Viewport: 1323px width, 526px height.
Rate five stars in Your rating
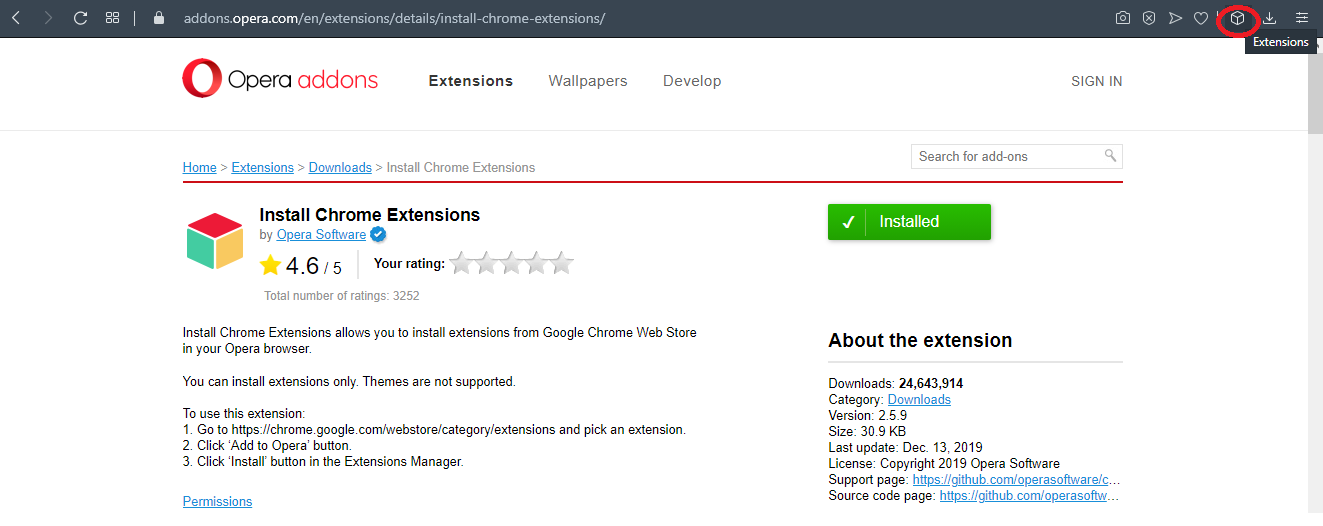[562, 264]
